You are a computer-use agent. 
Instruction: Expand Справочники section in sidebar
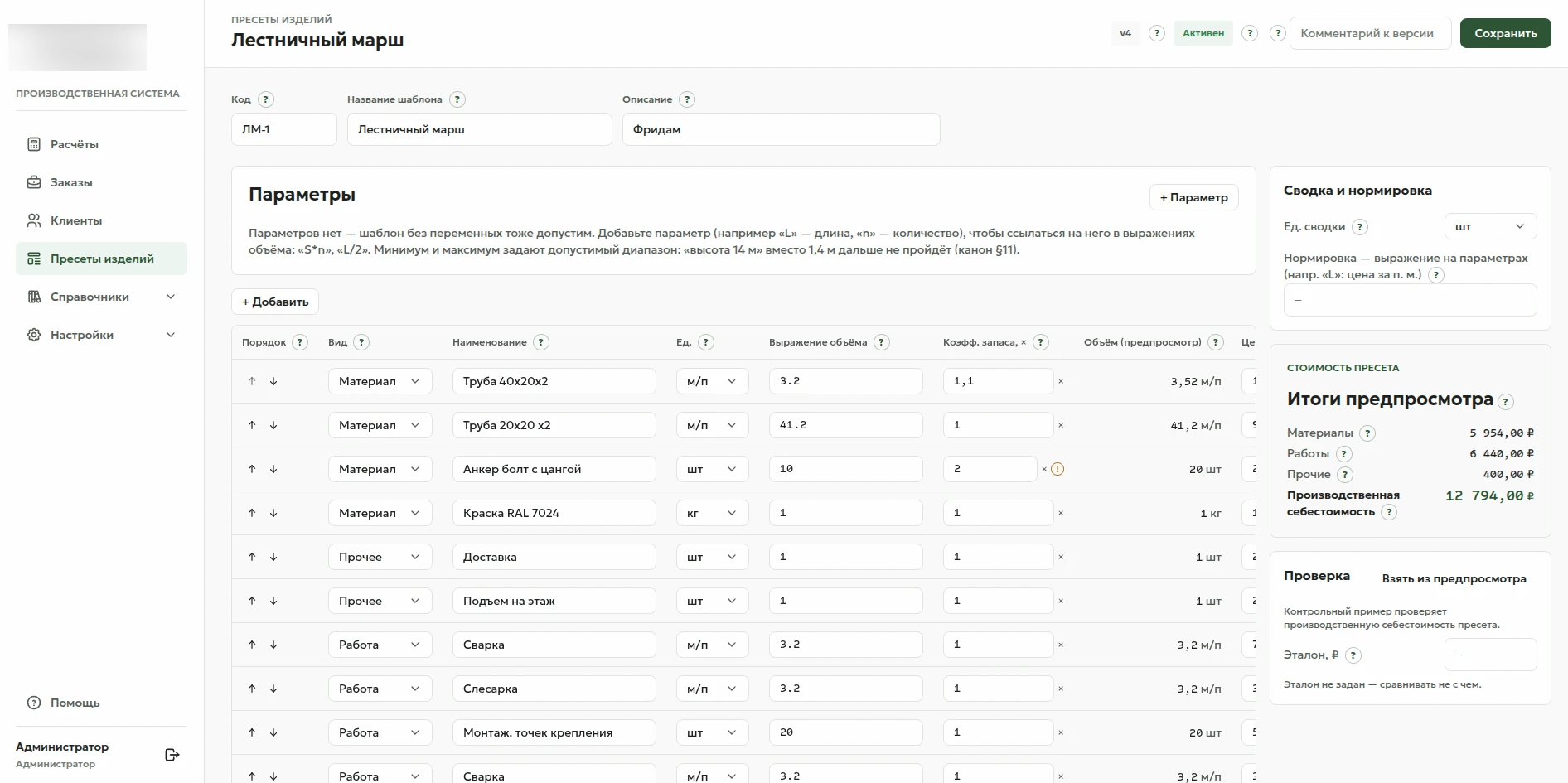pyautogui.click(x=101, y=297)
